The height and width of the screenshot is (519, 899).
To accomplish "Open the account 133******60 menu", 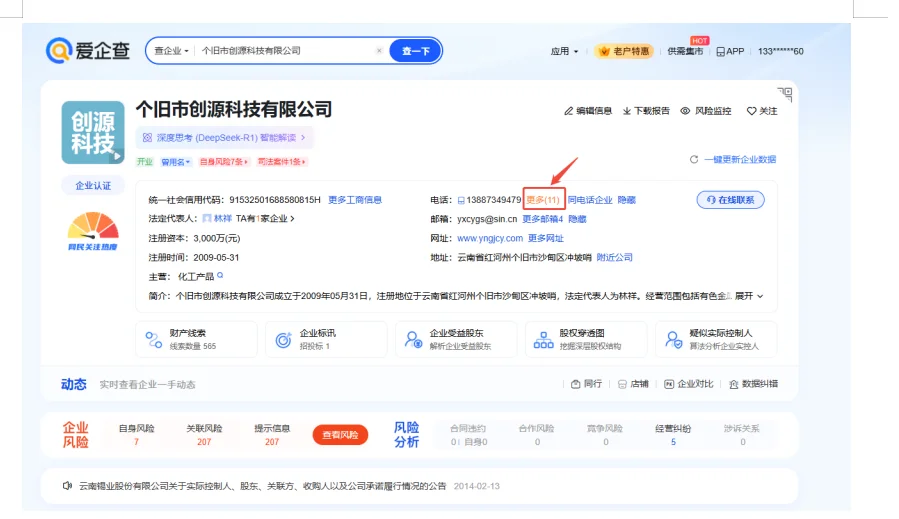I will (x=780, y=51).
